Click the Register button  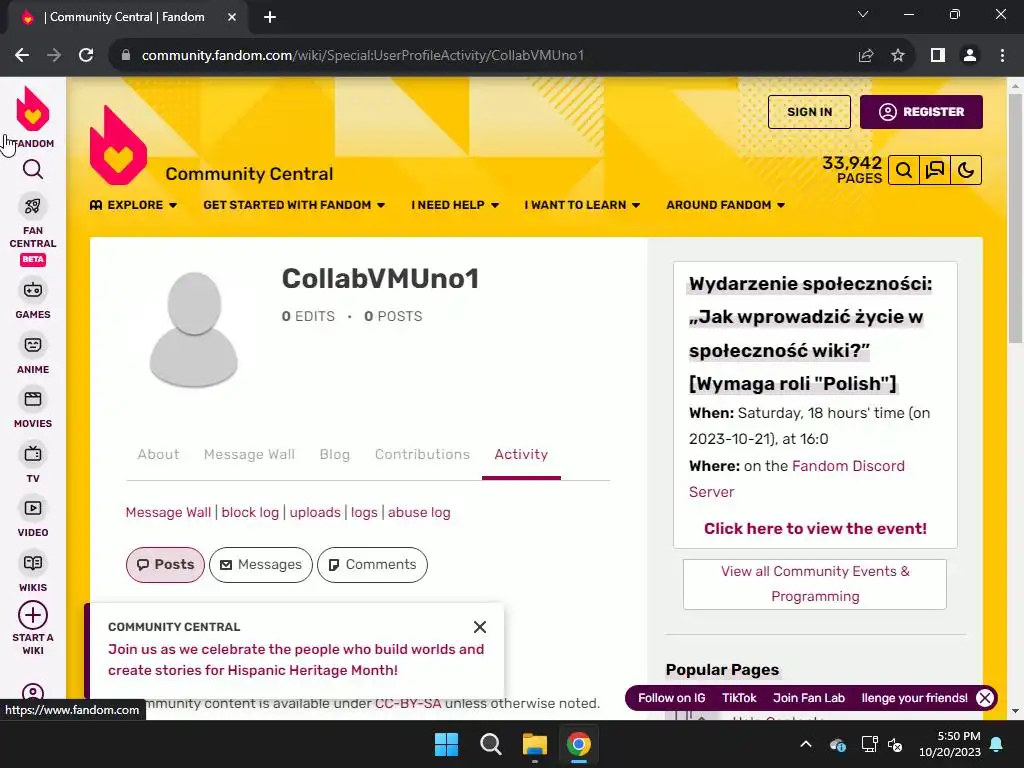point(921,112)
